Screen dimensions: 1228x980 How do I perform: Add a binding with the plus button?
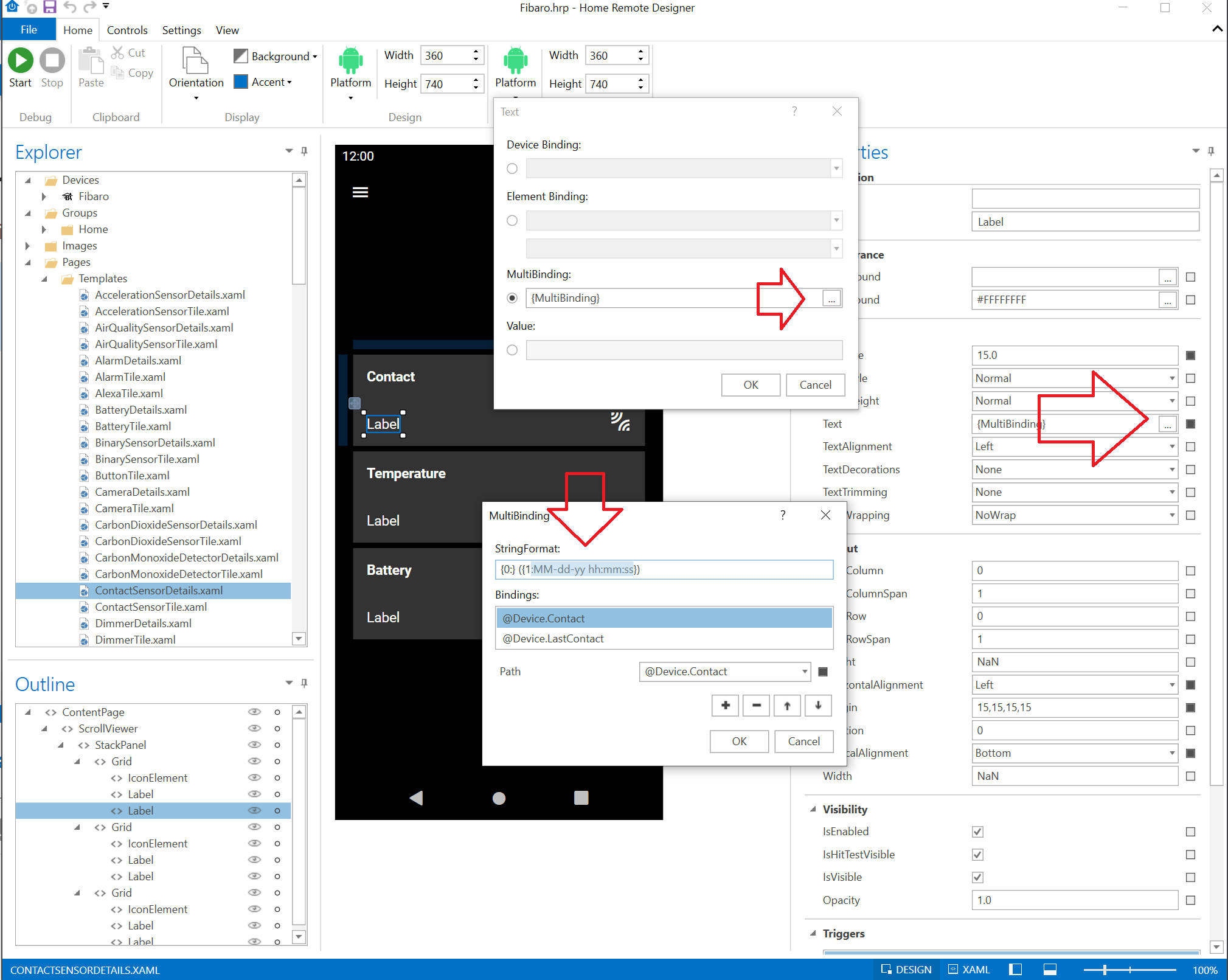pyautogui.click(x=725, y=706)
